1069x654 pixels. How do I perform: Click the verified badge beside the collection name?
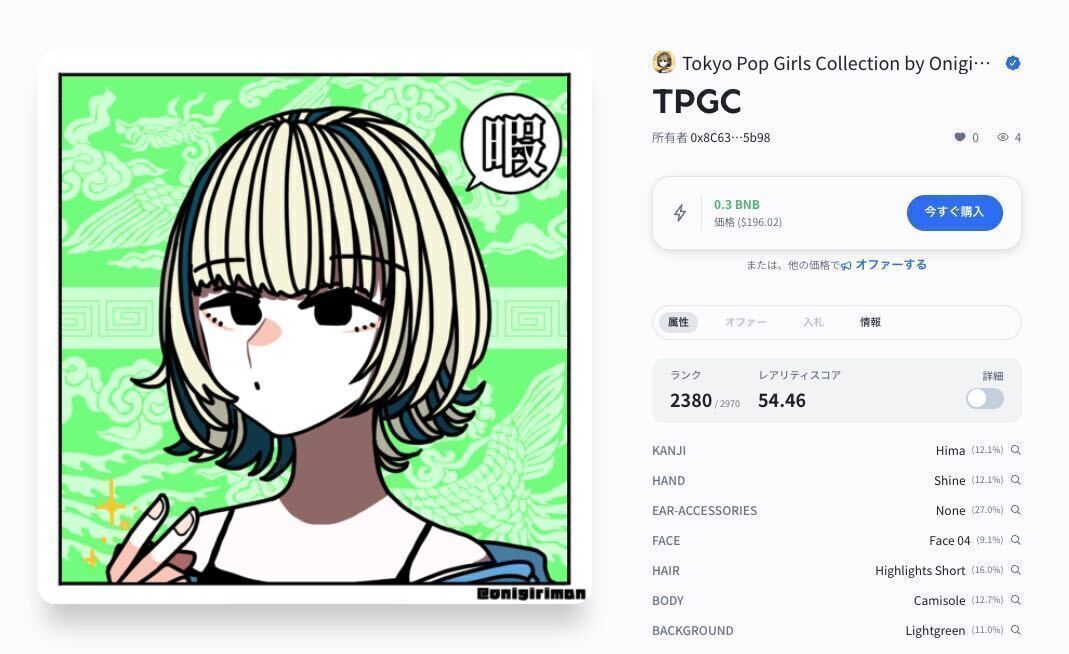pyautogui.click(x=1013, y=63)
